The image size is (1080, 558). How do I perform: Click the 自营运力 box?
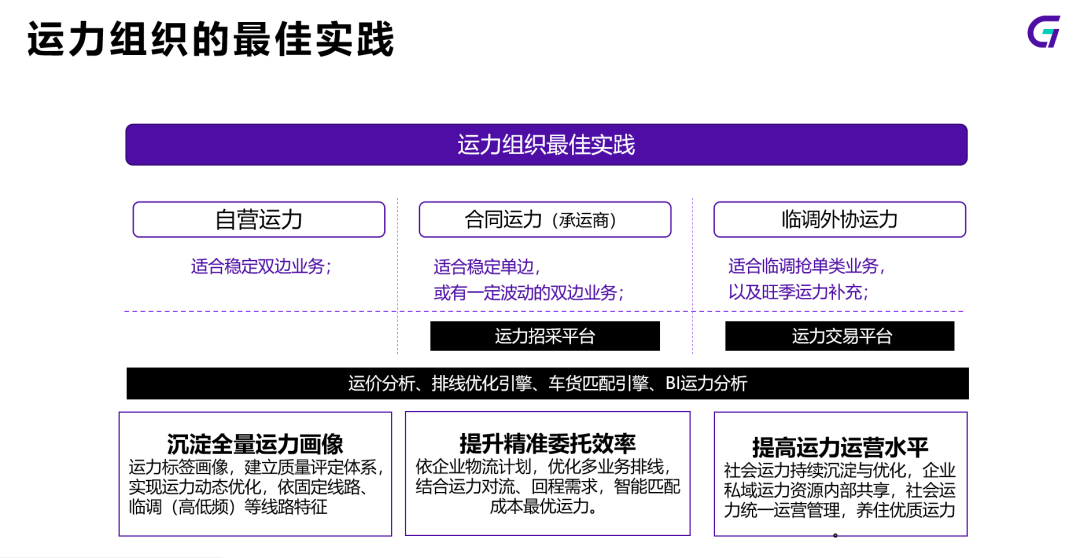click(259, 220)
